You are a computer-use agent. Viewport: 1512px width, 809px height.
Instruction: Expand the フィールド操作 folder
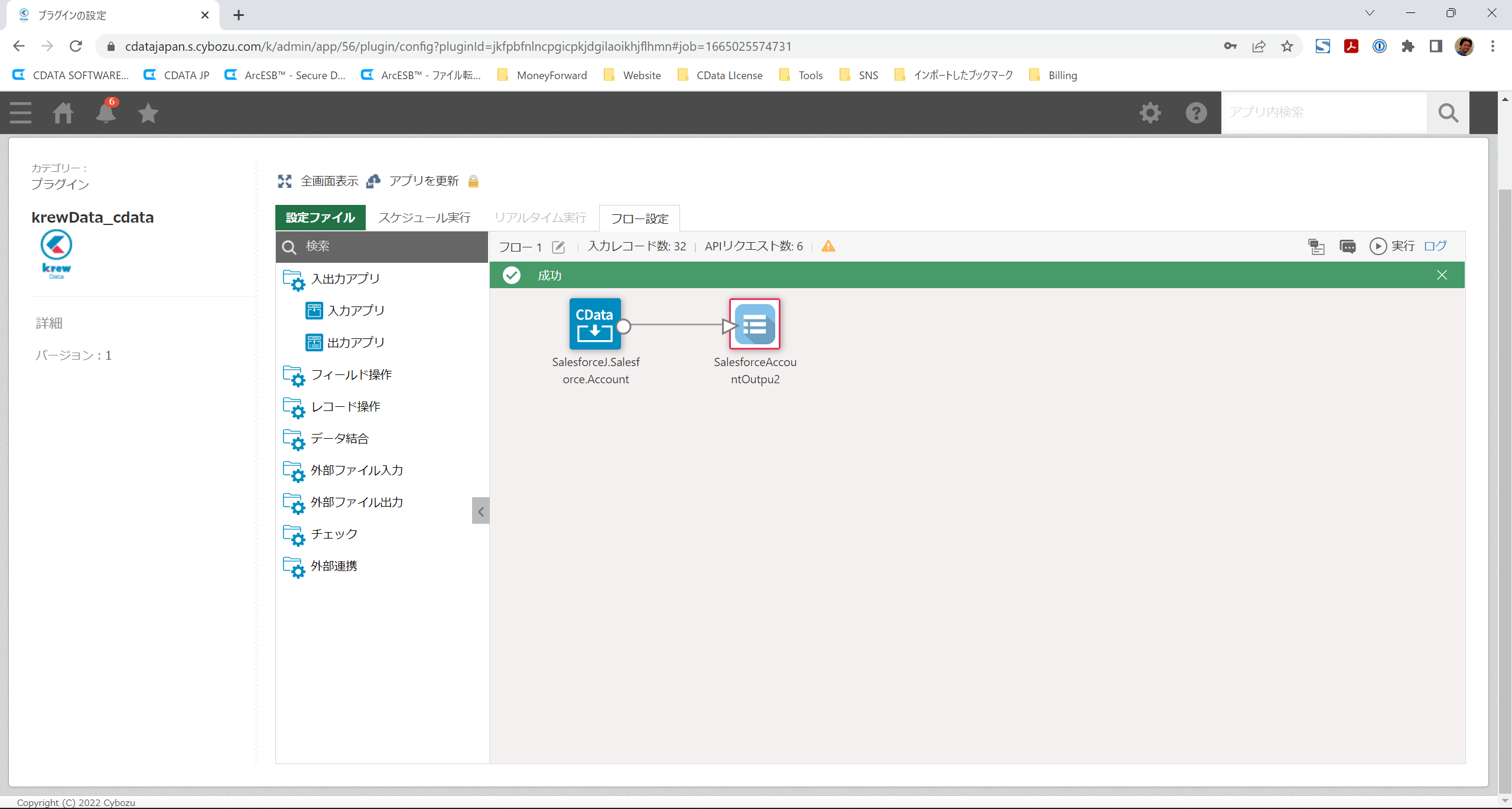[351, 375]
